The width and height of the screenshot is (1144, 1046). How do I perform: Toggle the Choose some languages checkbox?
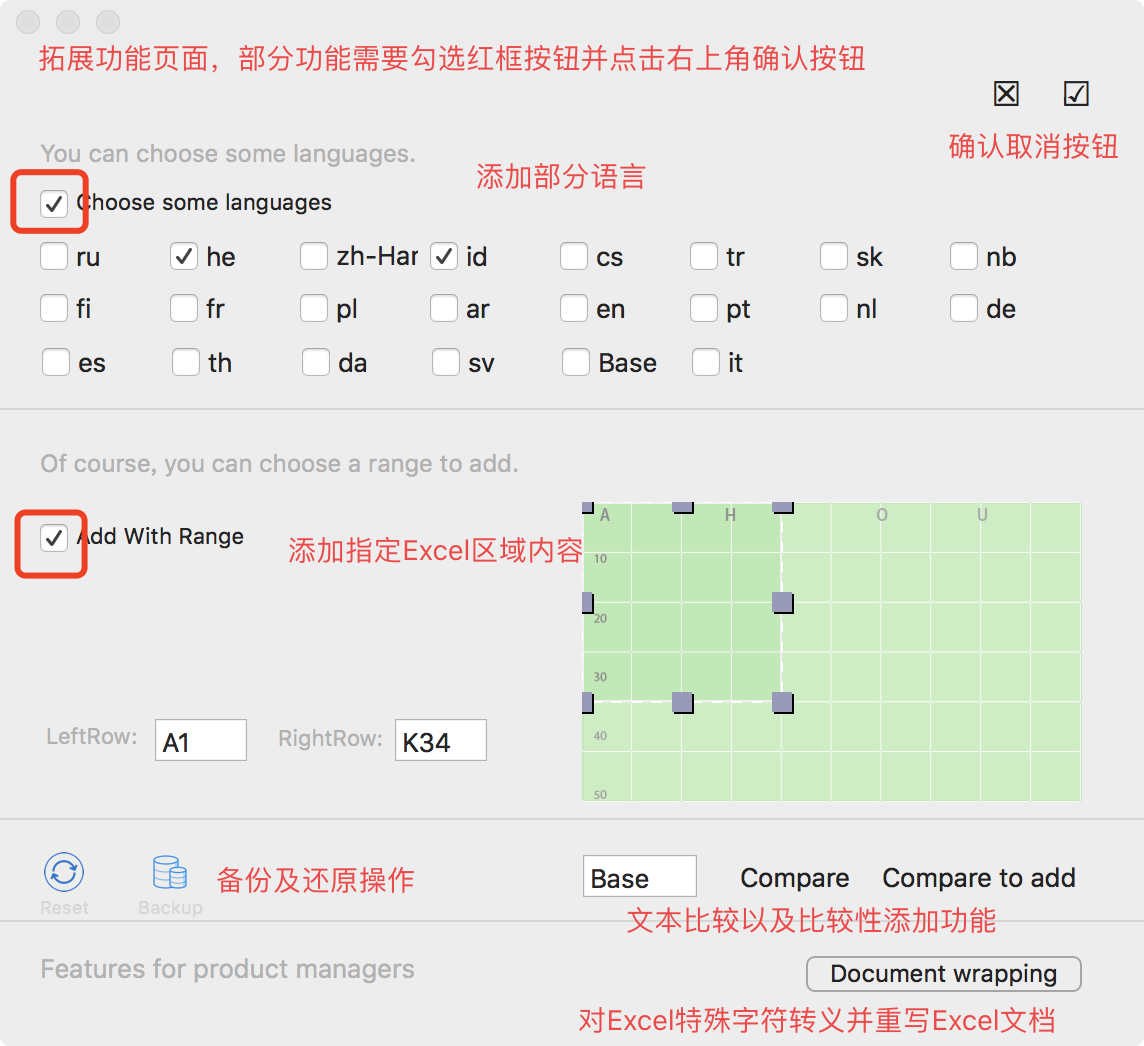(x=54, y=203)
